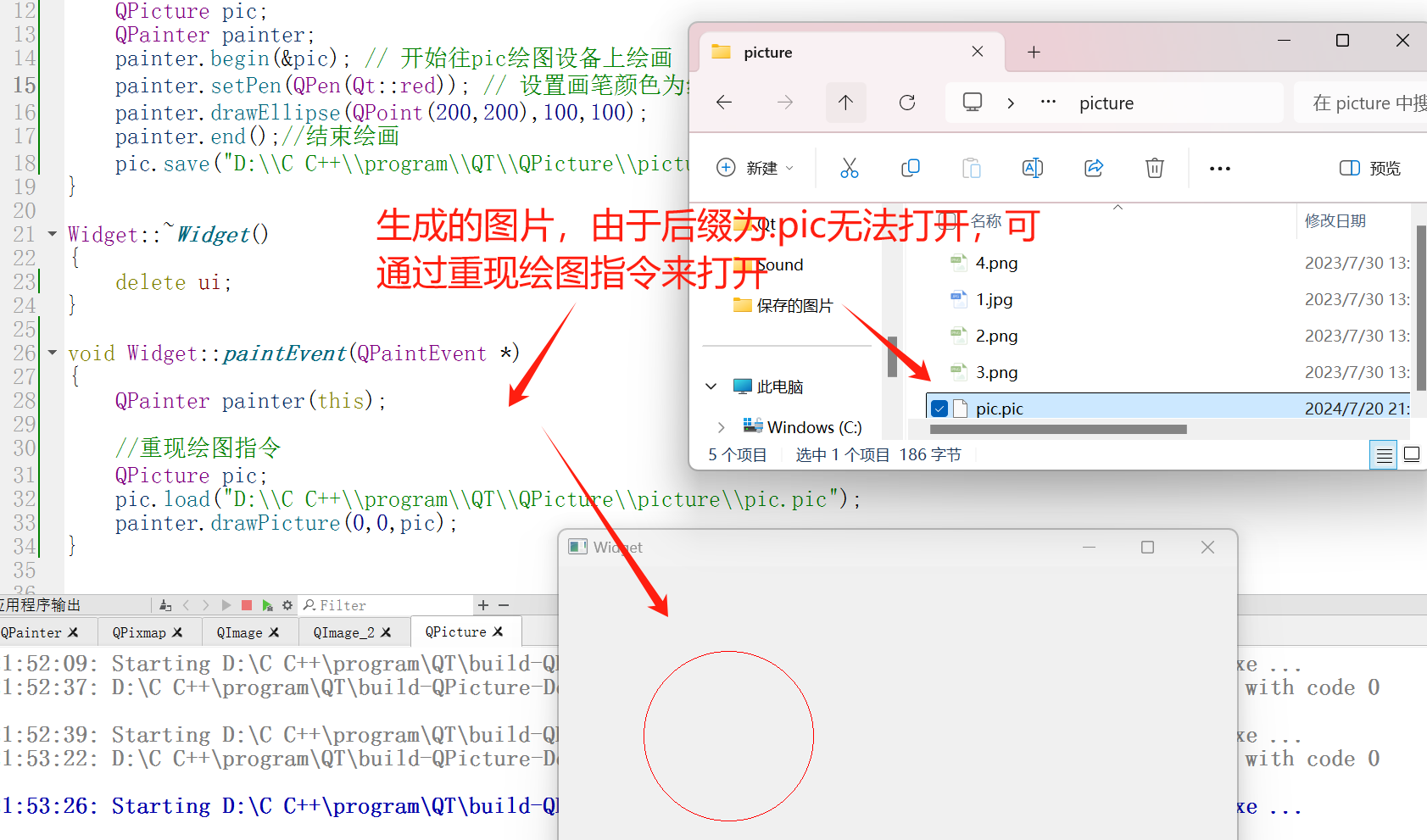Close the 'picture' Explorer tab

[977, 52]
